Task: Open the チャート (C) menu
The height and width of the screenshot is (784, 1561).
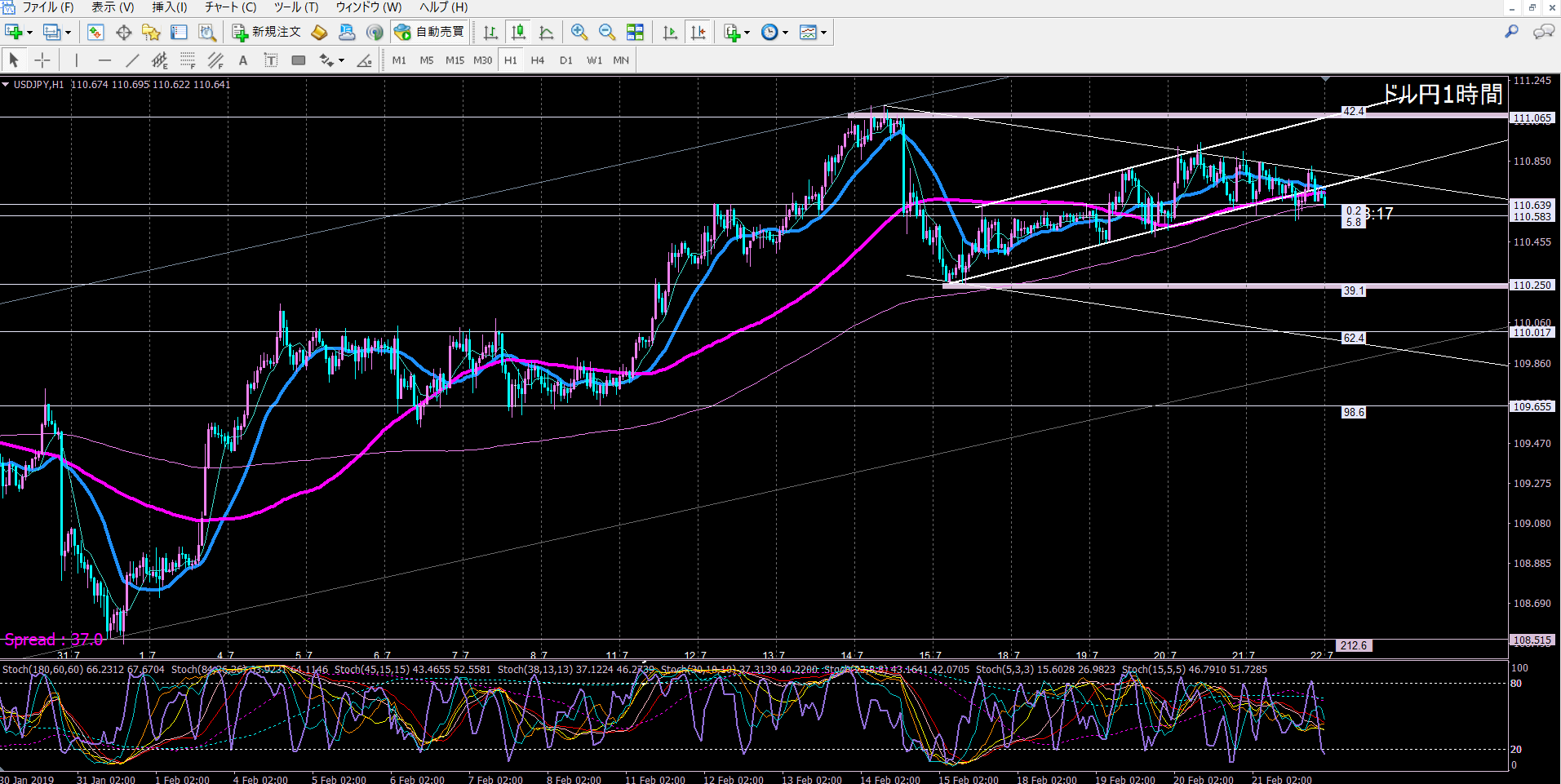Action: 230,7
